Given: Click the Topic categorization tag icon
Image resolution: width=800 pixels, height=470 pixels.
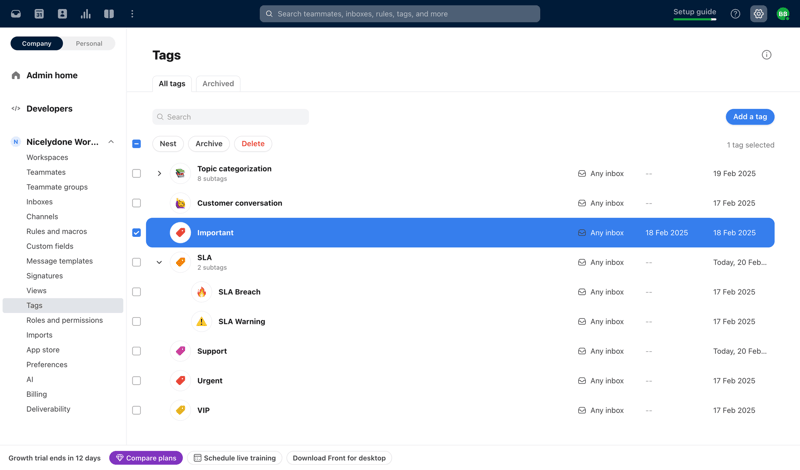Looking at the screenshot, I should (x=180, y=174).
